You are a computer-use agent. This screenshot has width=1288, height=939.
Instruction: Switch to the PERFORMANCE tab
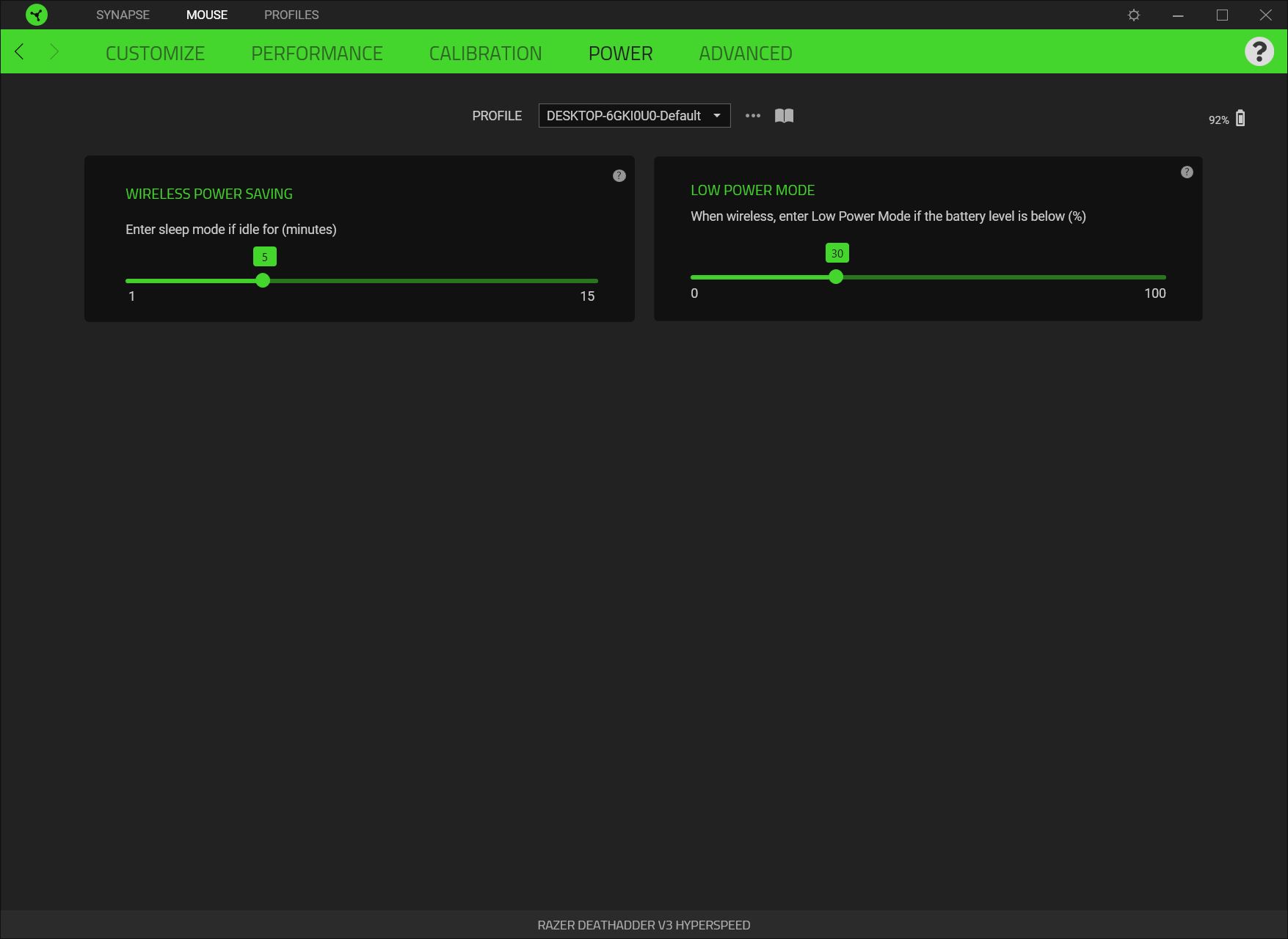pos(317,53)
